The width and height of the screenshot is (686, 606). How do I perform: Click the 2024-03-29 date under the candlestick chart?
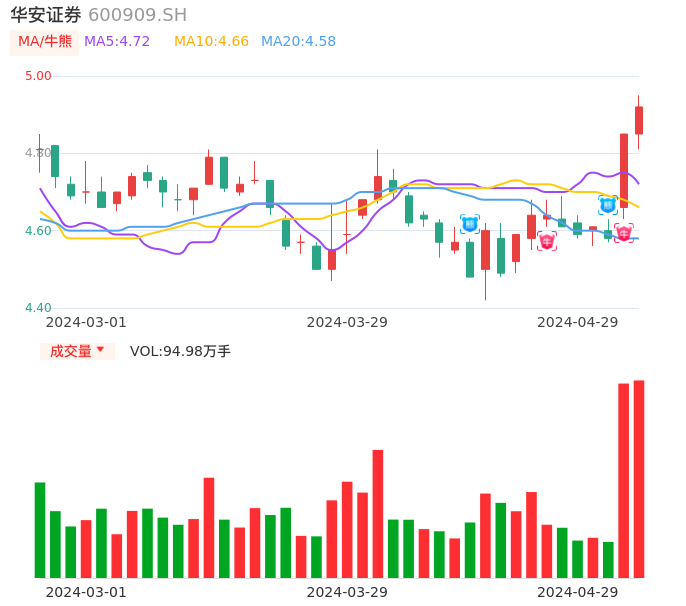tap(347, 322)
